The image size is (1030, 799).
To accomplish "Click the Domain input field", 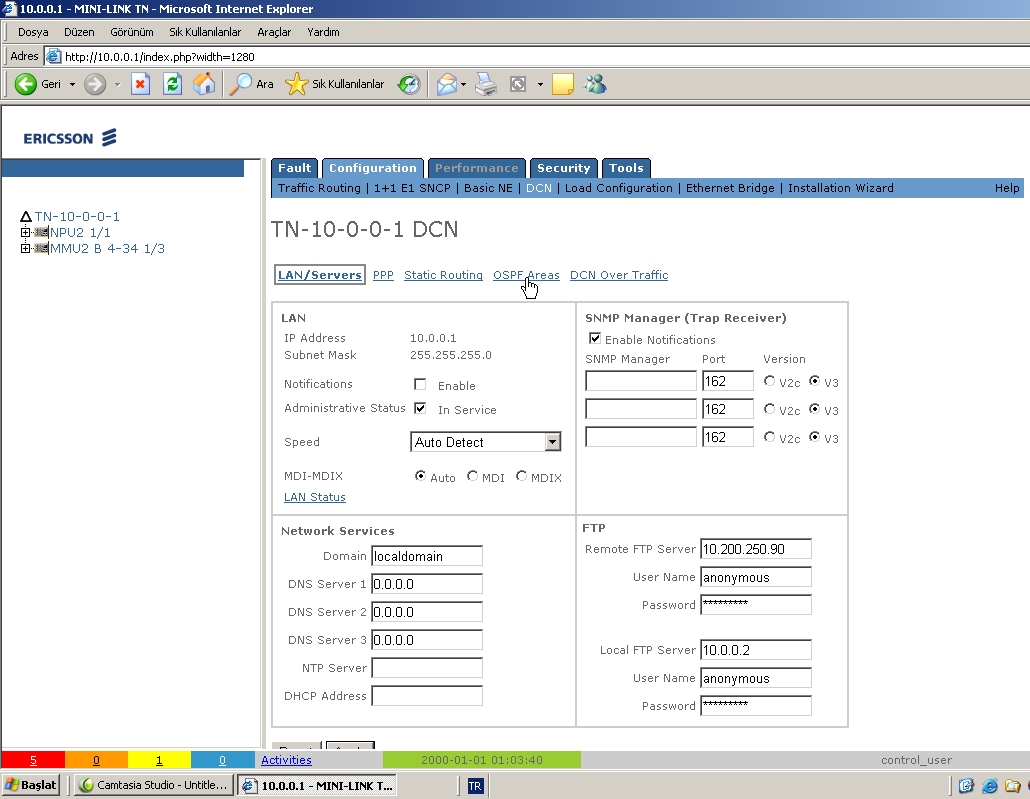I will 427,556.
